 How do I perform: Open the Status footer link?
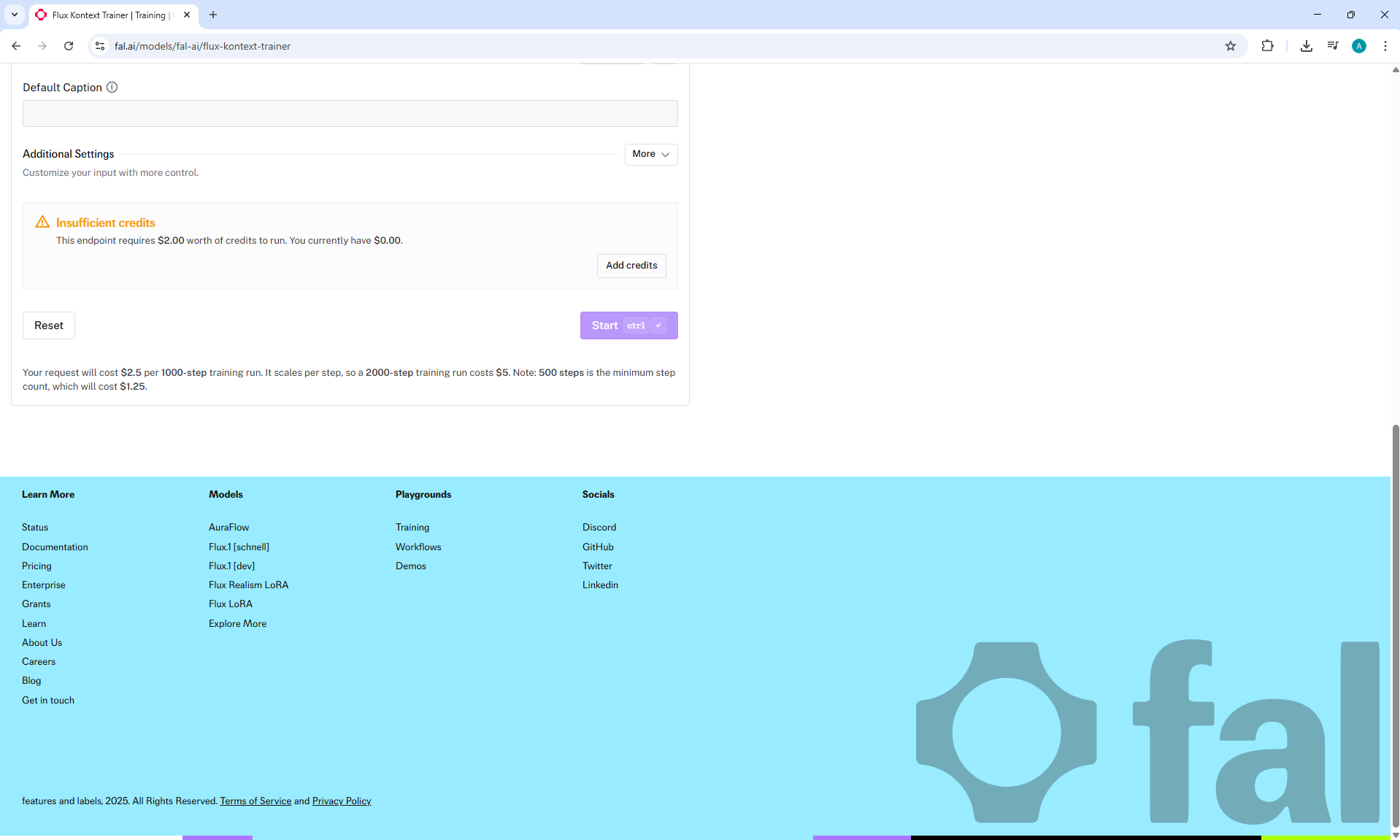tap(35, 527)
